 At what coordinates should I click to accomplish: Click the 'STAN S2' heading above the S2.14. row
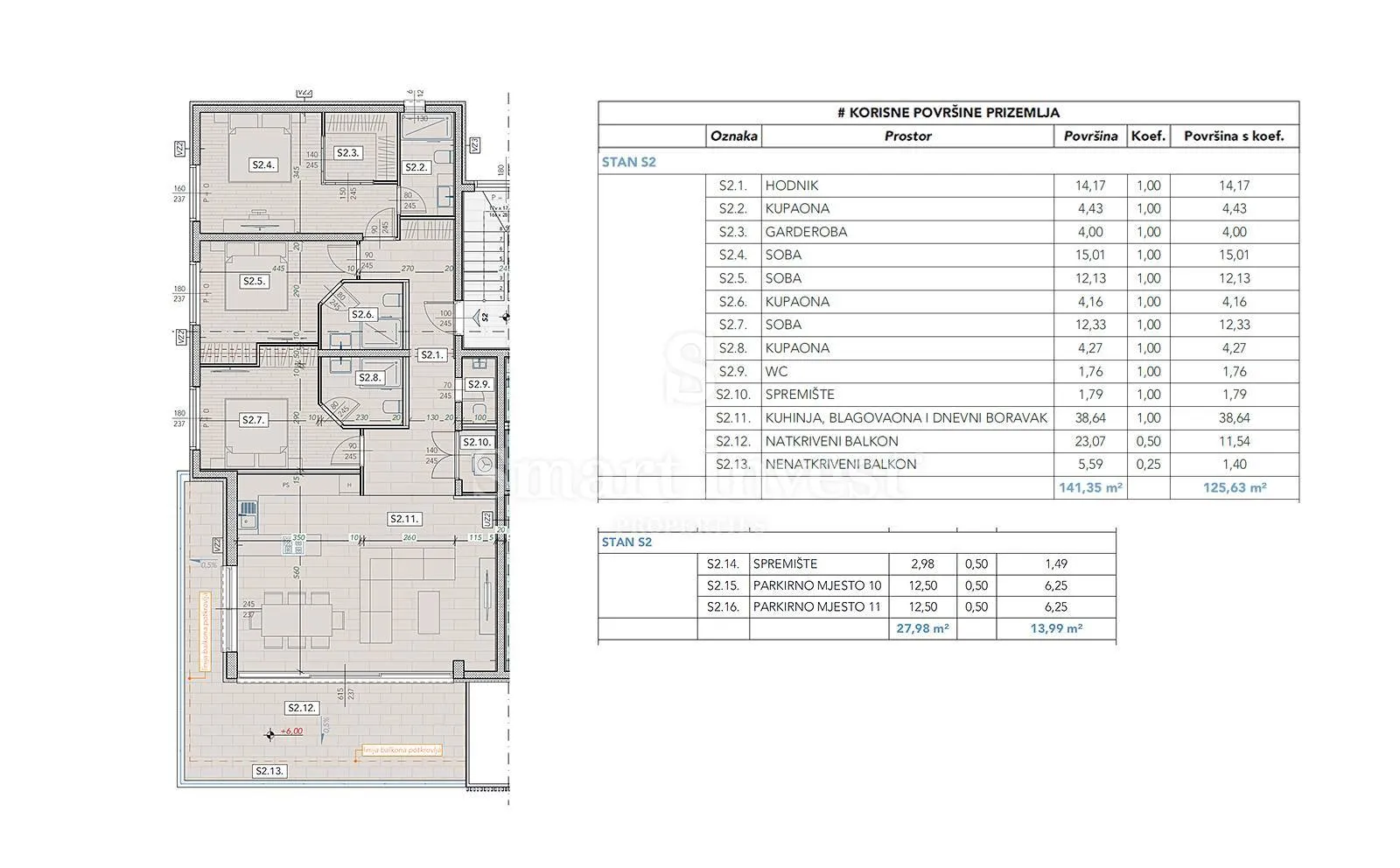pyautogui.click(x=626, y=542)
